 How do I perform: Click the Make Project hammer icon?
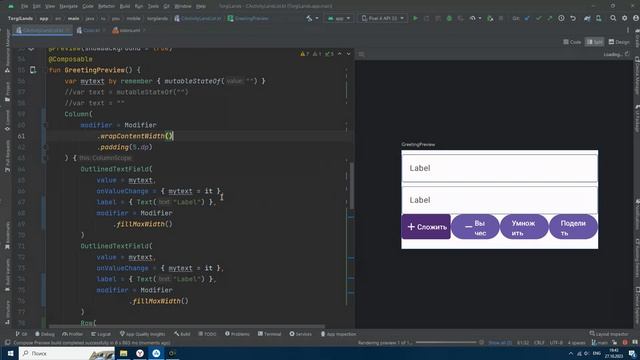tap(309, 18)
